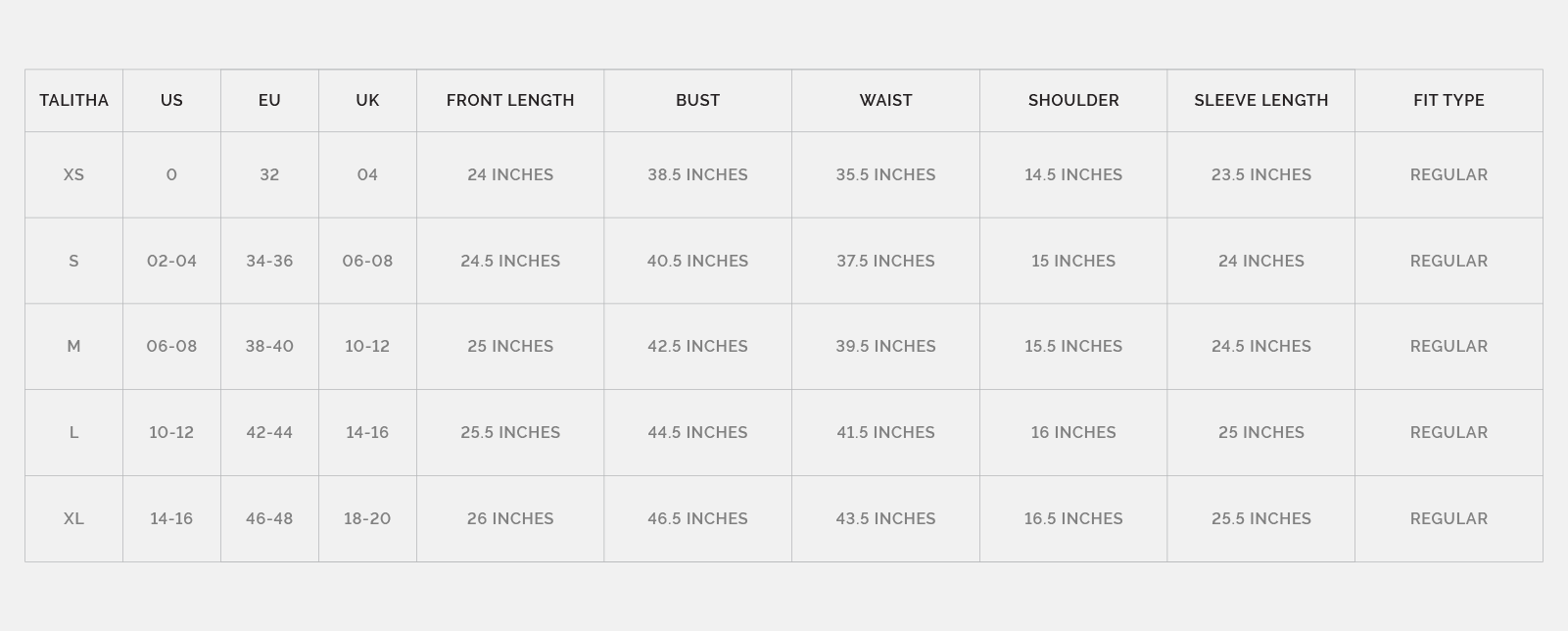Select the 41.5 INCHES waist cell

(x=885, y=432)
